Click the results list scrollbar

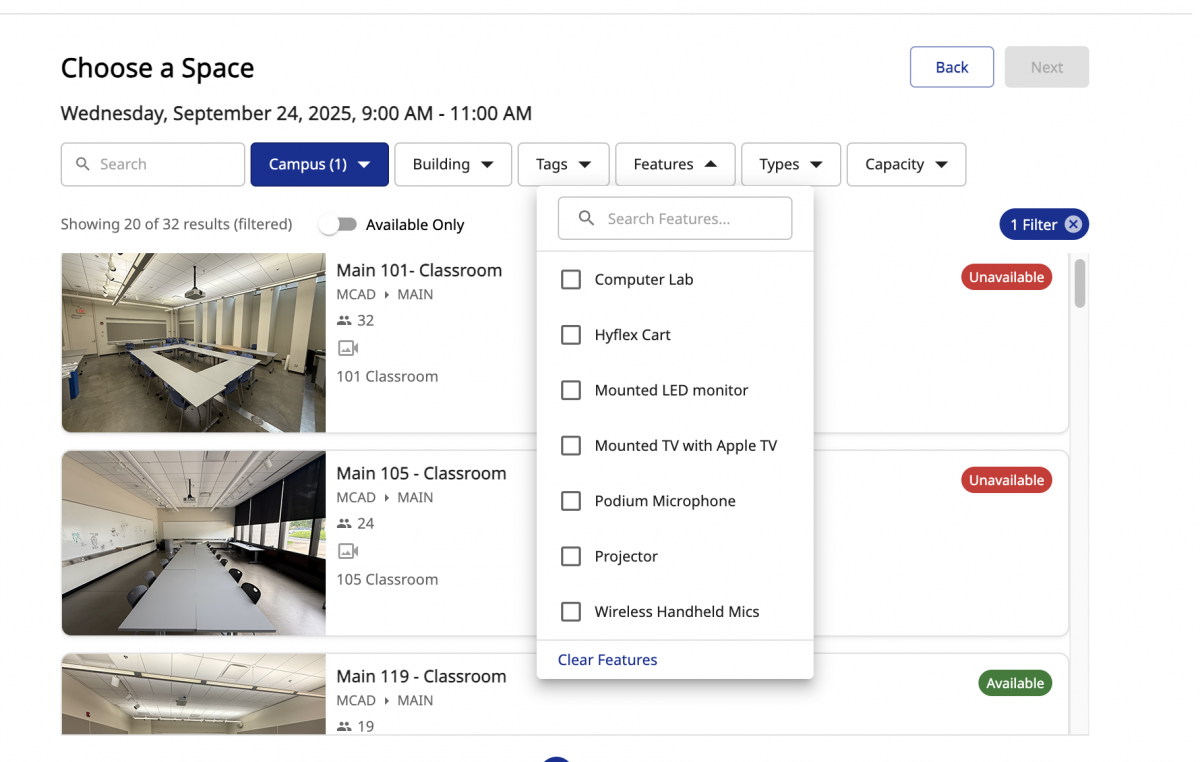(1080, 285)
